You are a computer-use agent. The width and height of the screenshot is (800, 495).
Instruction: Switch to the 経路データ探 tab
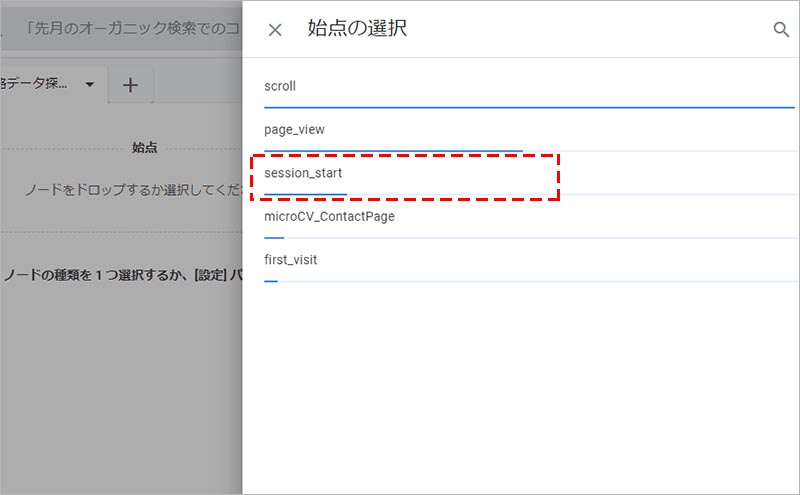40,85
